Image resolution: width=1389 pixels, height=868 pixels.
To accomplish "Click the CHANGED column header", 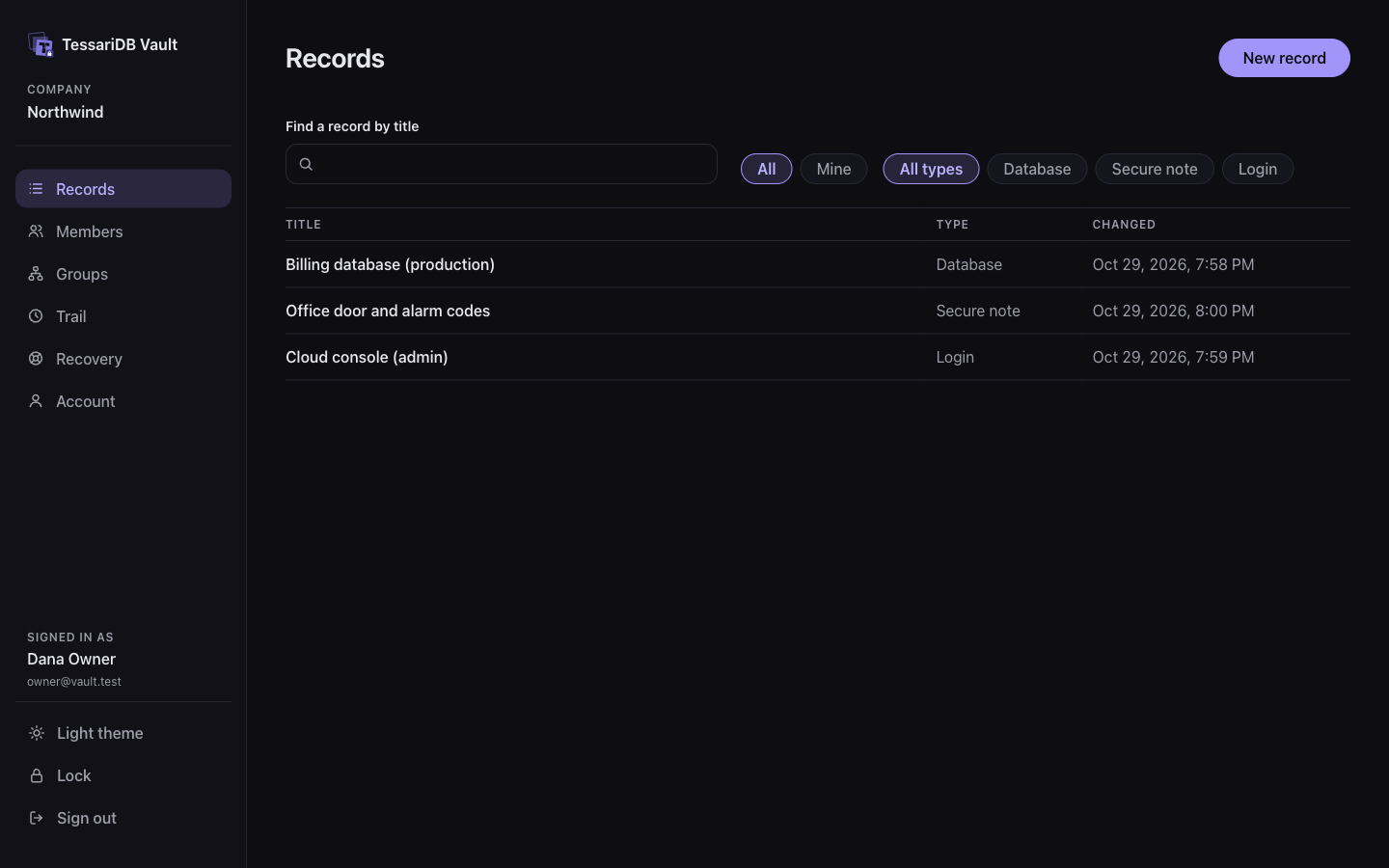I will pyautogui.click(x=1124, y=225).
